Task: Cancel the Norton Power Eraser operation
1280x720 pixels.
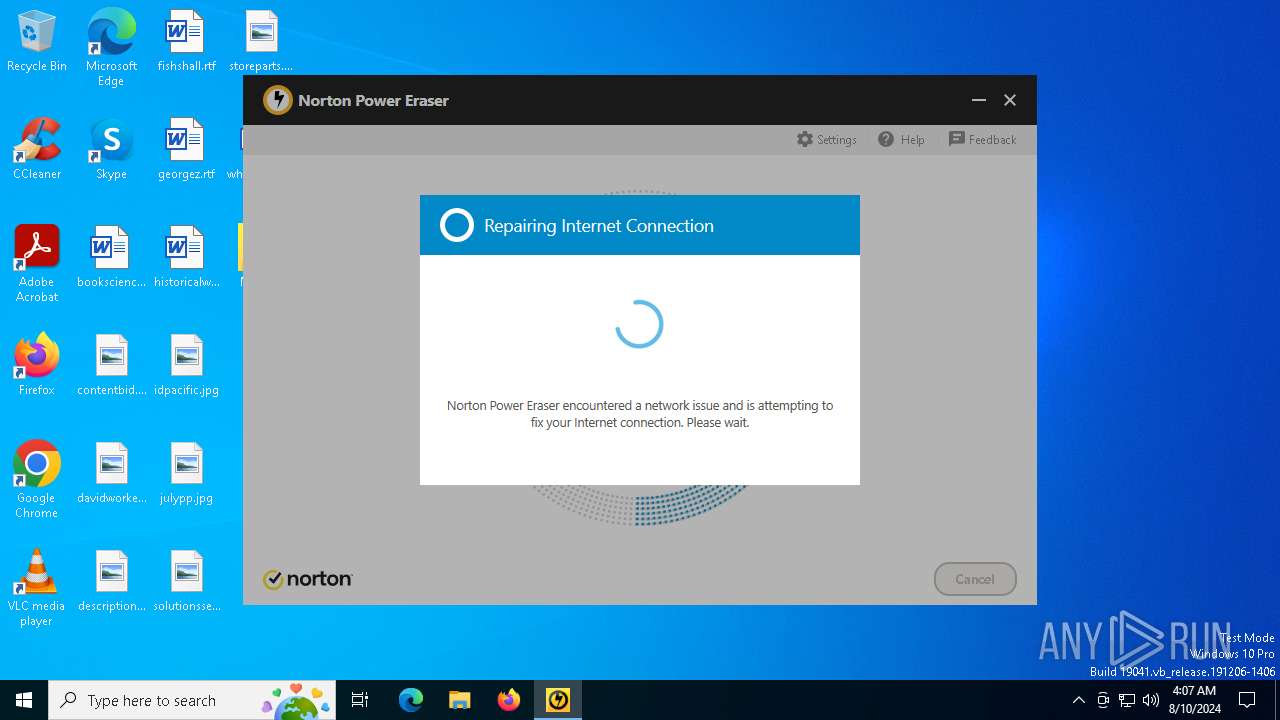Action: [x=975, y=579]
